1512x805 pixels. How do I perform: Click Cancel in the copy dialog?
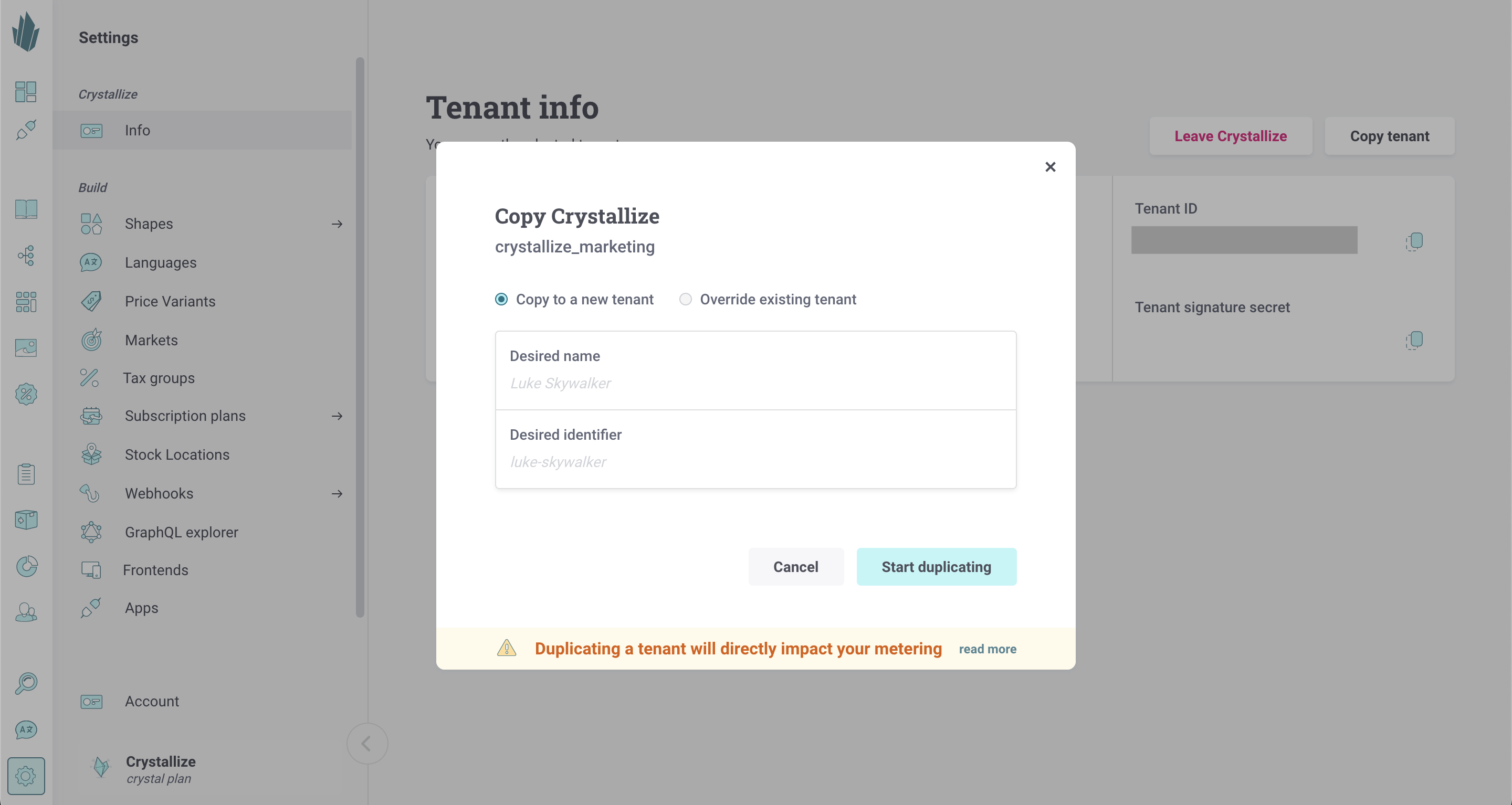[795, 567]
